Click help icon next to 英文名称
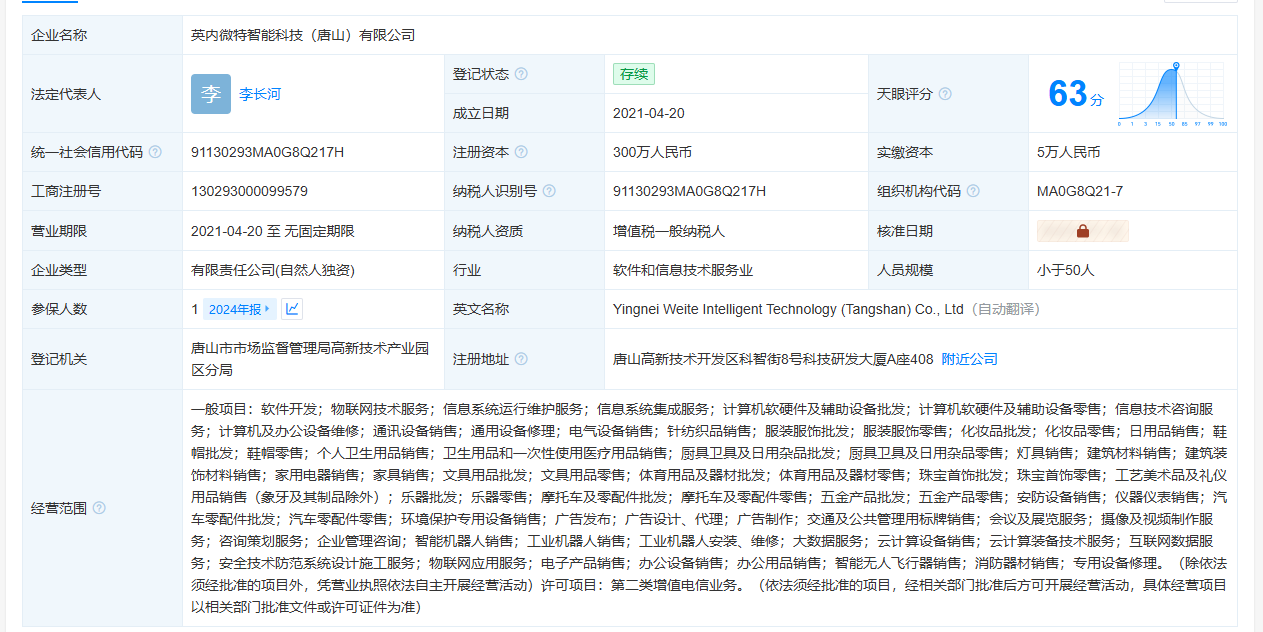Viewport: 1263px width, 632px height. click(521, 309)
